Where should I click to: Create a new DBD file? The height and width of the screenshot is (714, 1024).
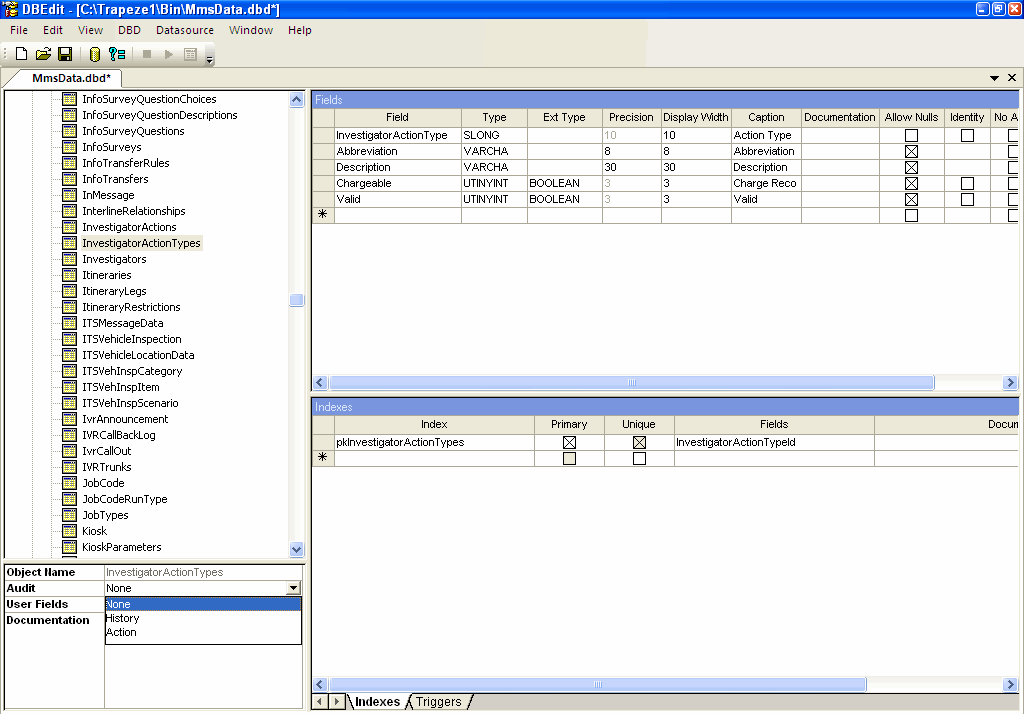(x=21, y=54)
